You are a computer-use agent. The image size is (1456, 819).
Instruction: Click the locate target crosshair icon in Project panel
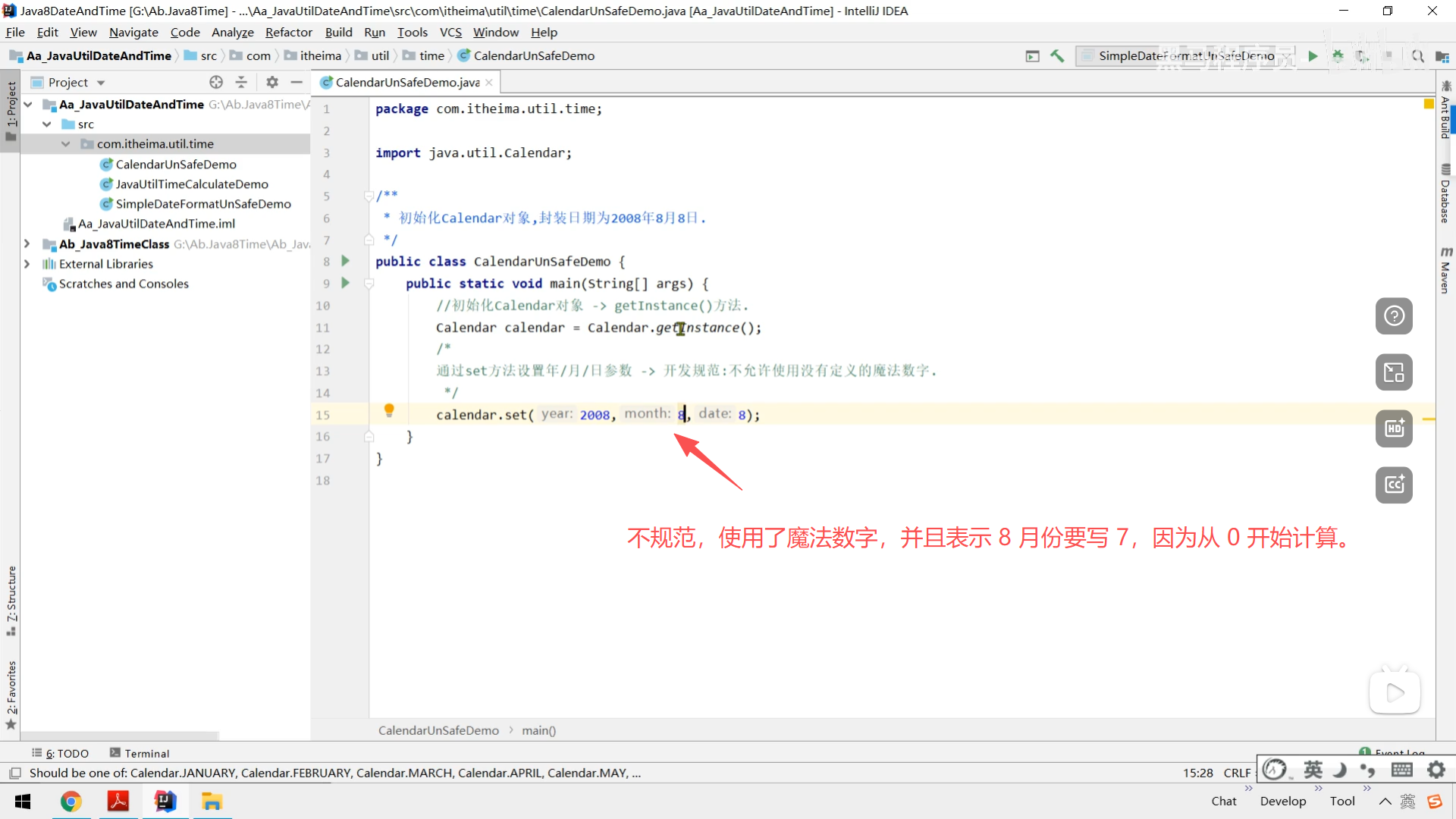click(x=216, y=82)
